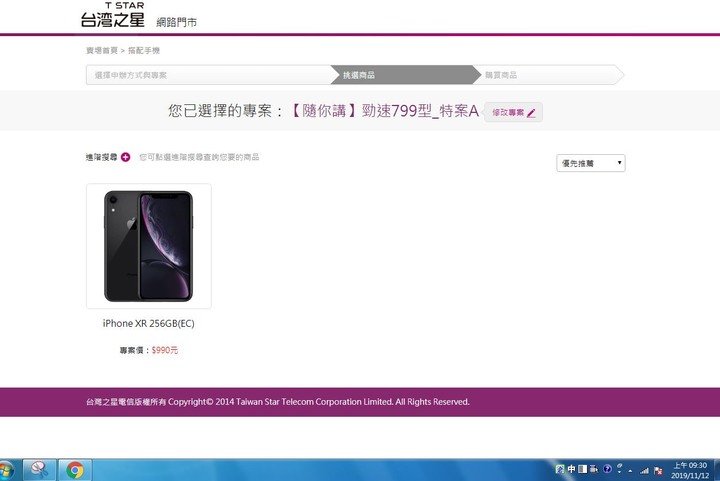Select the 挑選商品 step
The height and width of the screenshot is (481, 720).
(x=405, y=75)
